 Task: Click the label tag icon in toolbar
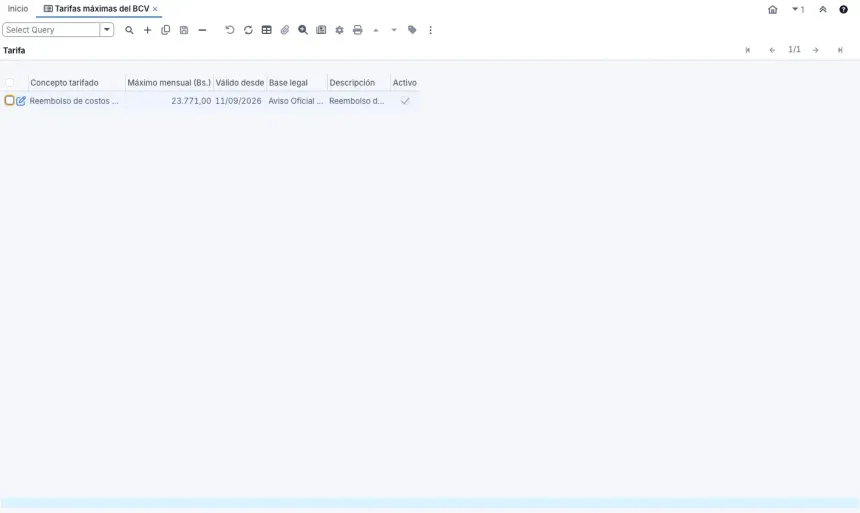click(412, 30)
